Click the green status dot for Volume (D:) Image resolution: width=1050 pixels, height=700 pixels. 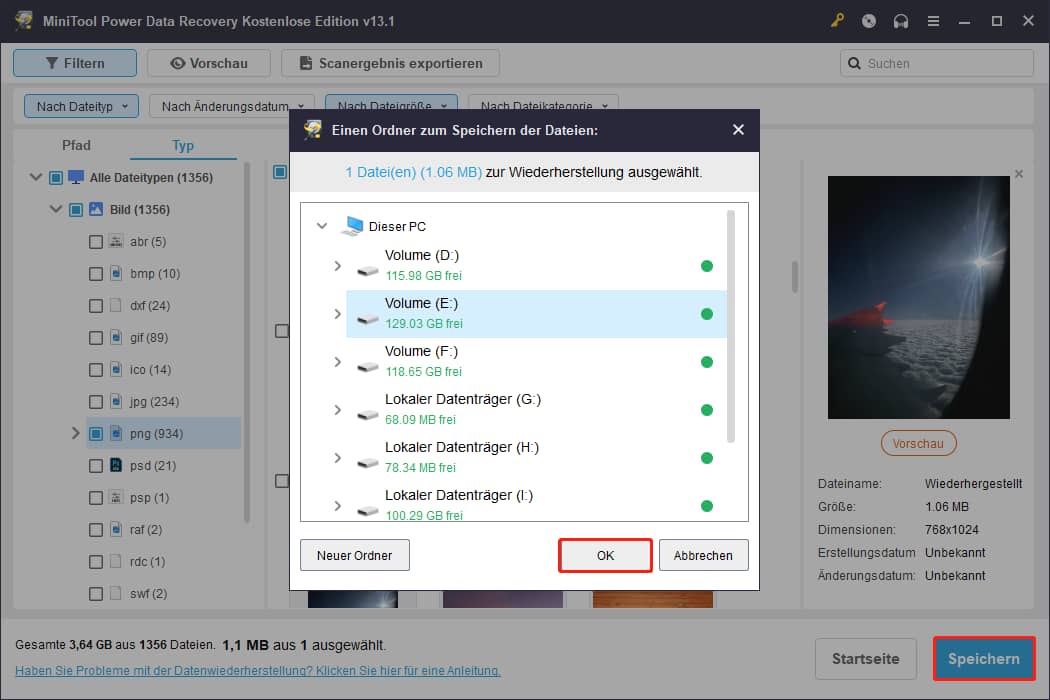click(x=706, y=266)
